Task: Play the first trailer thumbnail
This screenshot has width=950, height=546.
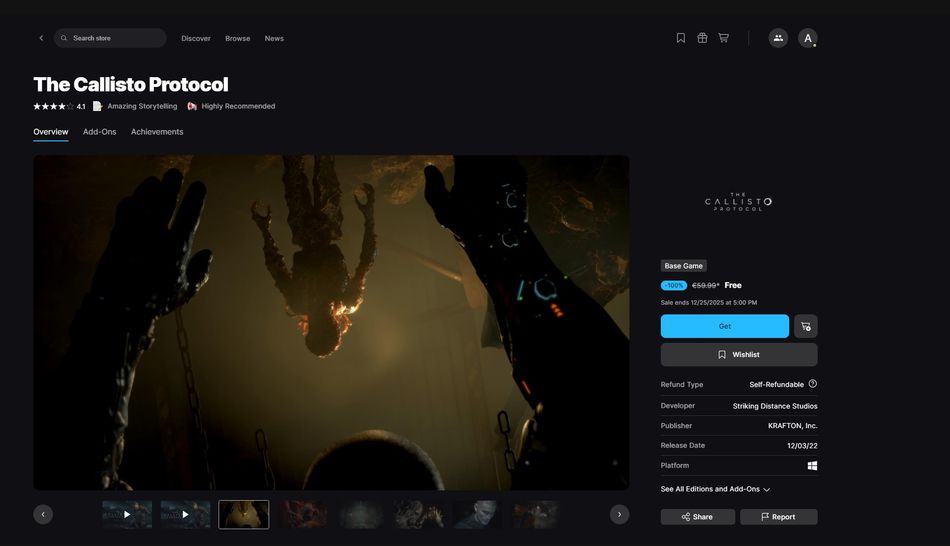Action: (127, 514)
